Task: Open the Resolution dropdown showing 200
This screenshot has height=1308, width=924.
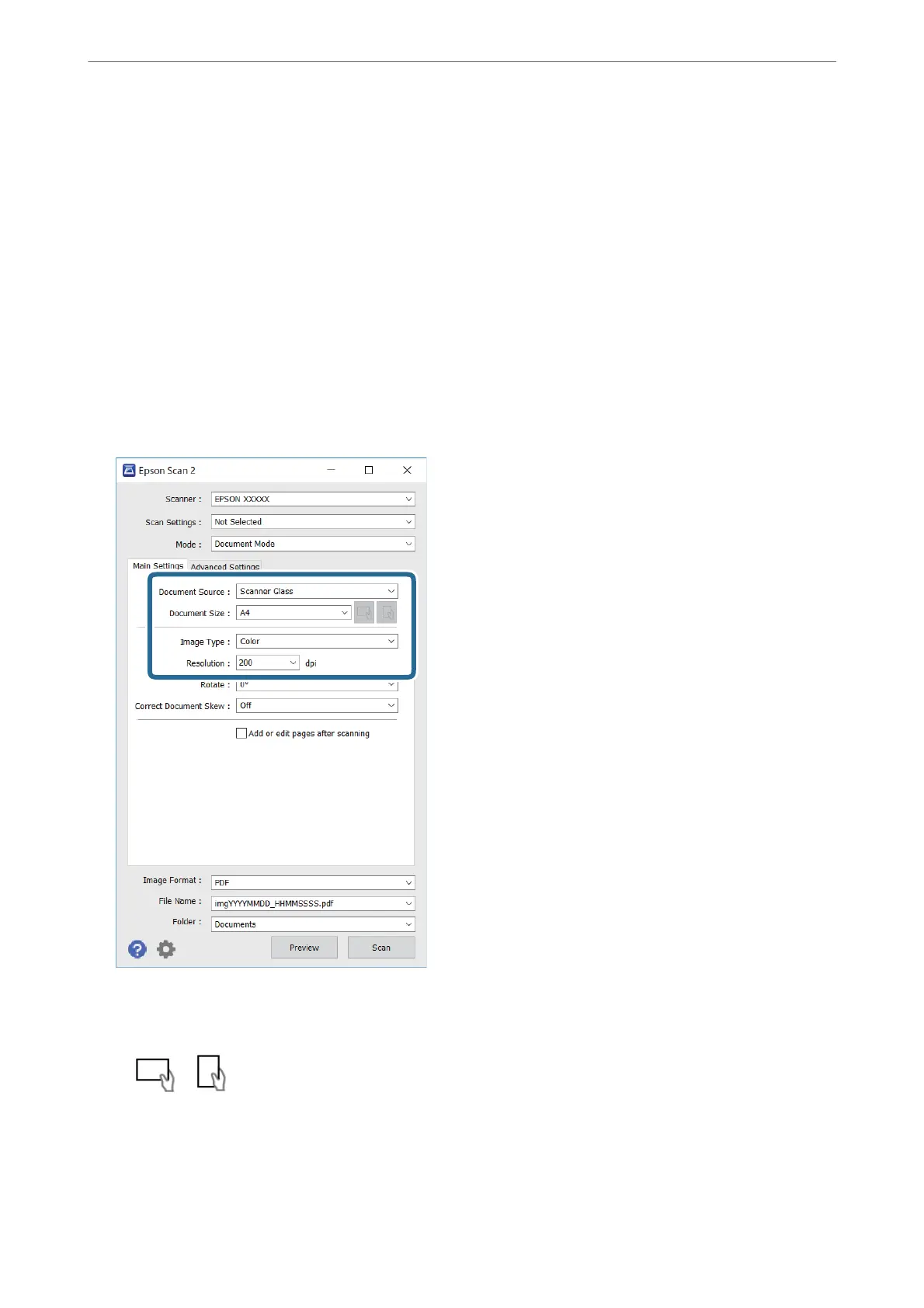Action: tap(268, 663)
